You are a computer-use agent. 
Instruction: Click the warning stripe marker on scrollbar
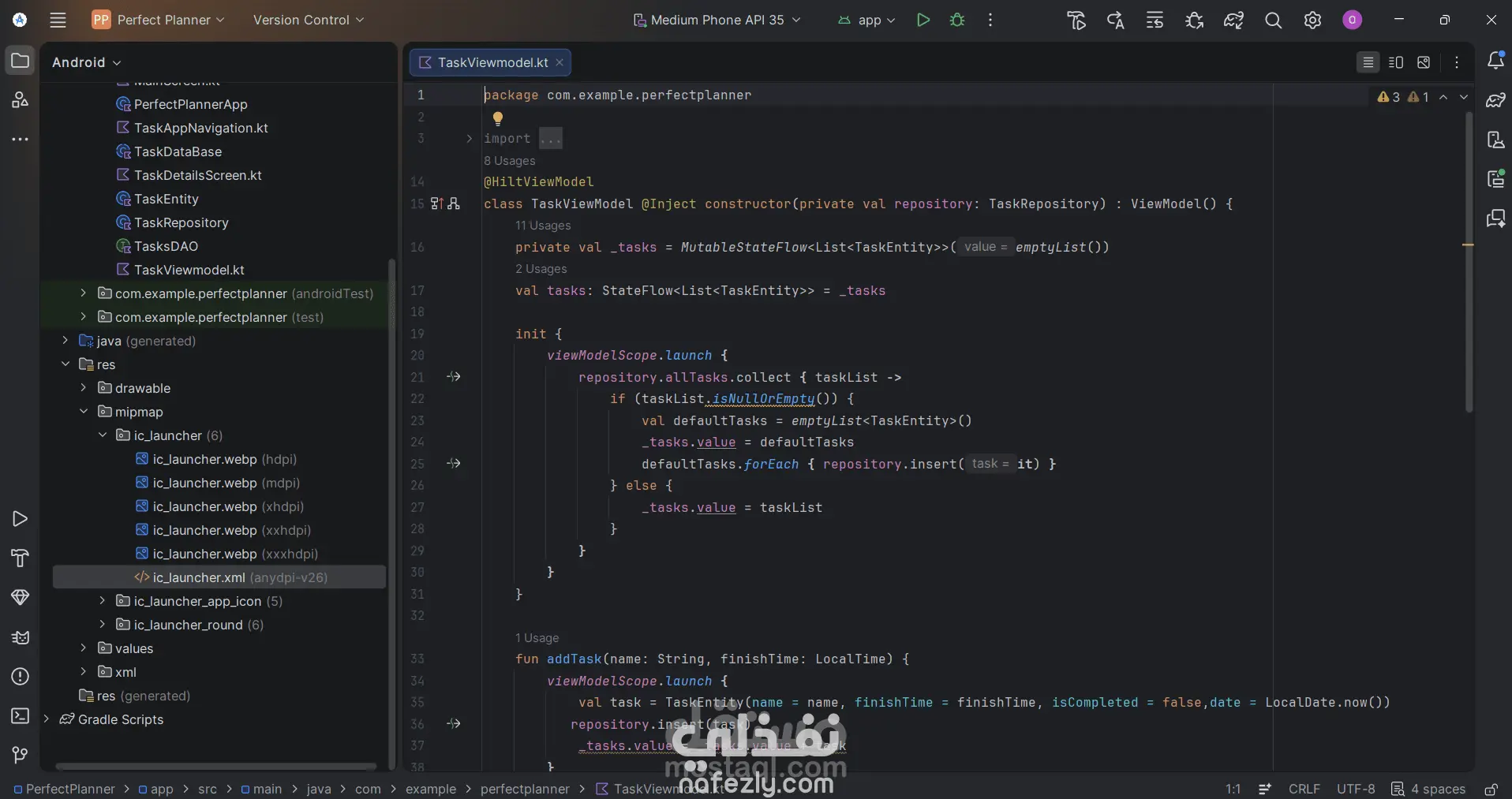1468,245
